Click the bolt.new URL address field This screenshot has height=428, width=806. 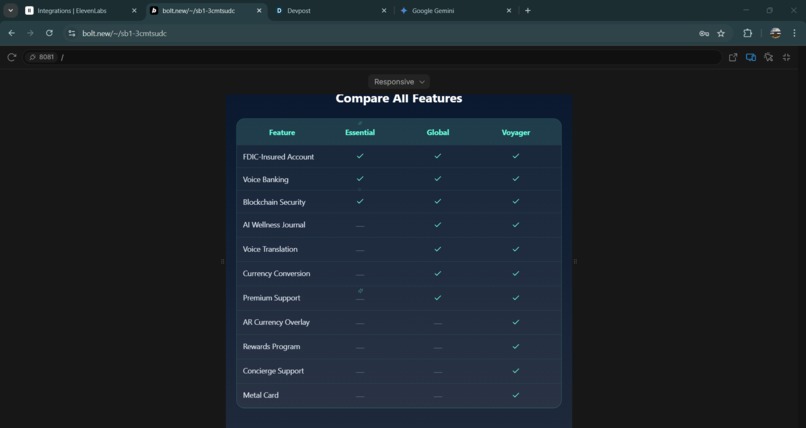(x=124, y=33)
